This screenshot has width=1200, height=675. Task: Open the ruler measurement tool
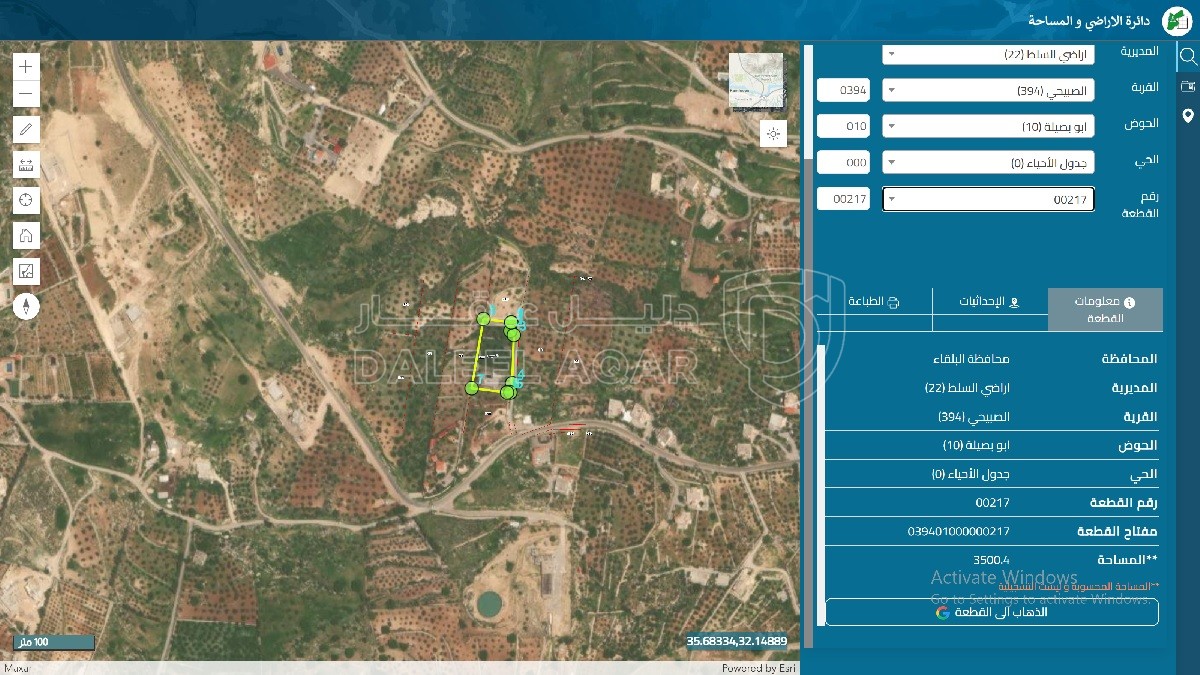click(26, 165)
